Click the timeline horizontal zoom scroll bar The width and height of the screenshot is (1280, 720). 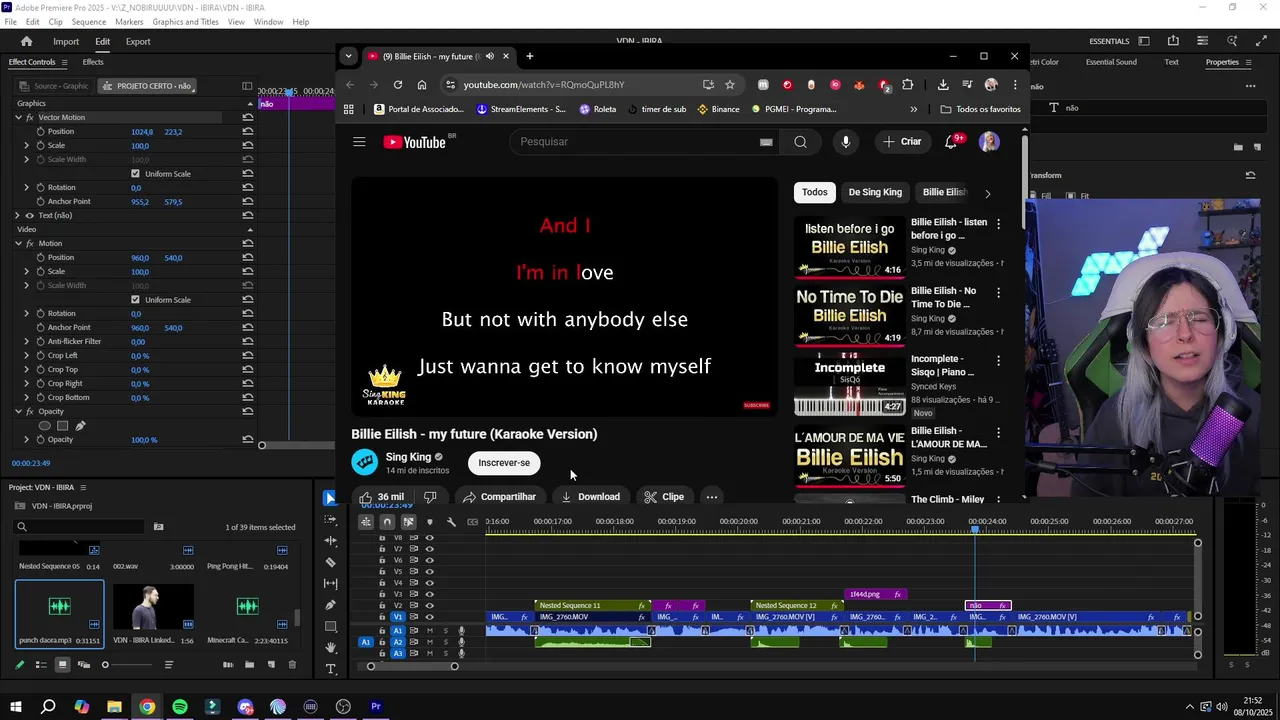(x=412, y=666)
